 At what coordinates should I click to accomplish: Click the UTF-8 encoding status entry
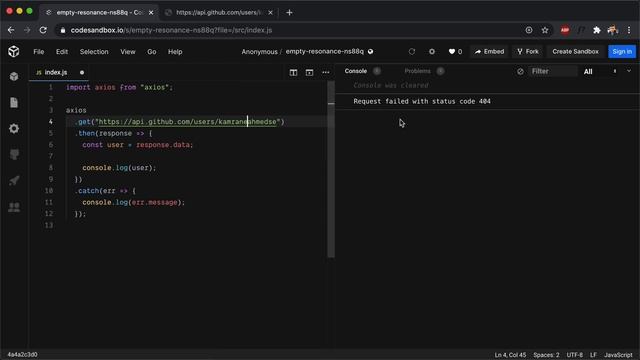(575, 355)
